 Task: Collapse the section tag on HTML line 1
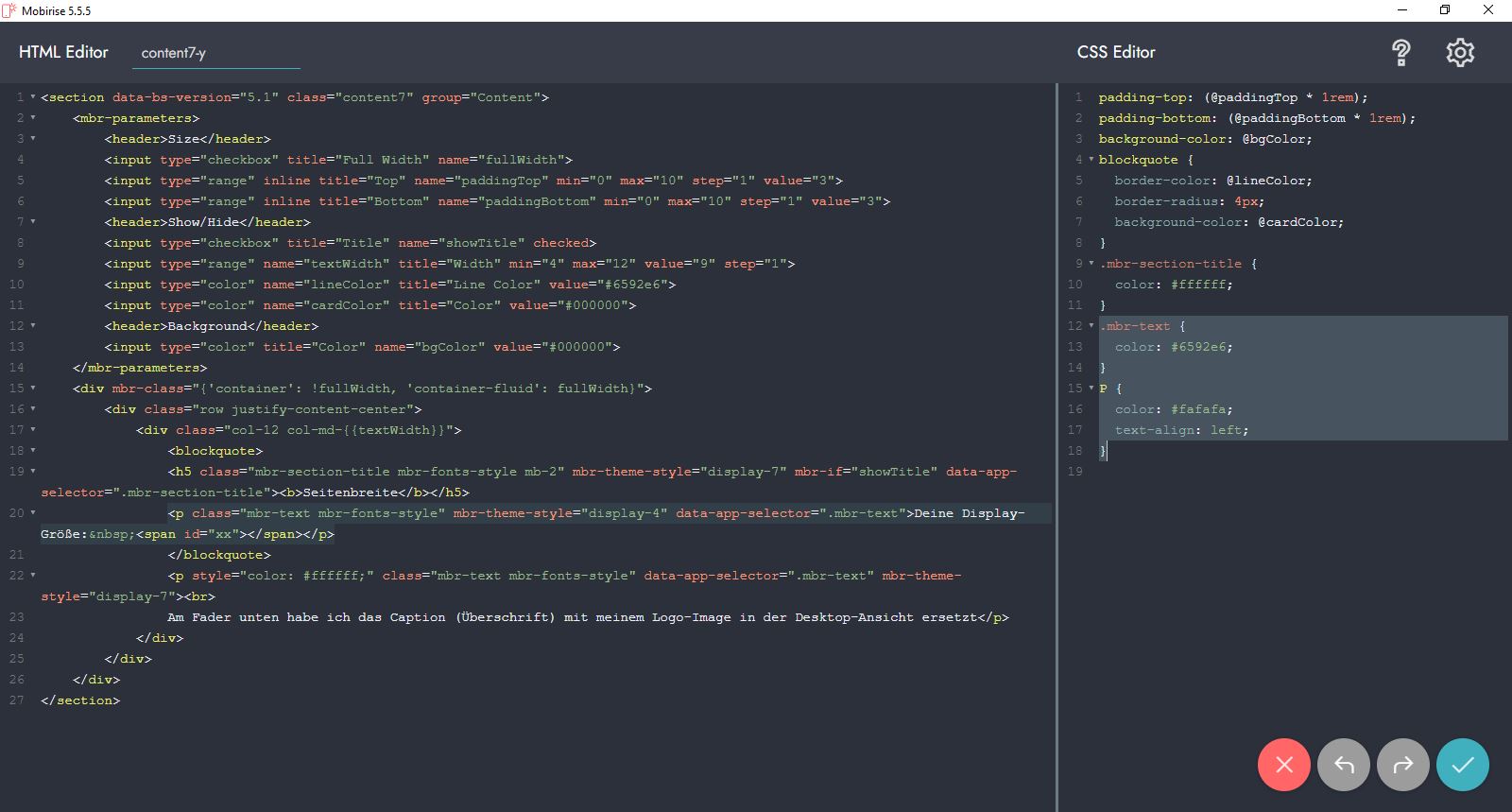(x=33, y=97)
